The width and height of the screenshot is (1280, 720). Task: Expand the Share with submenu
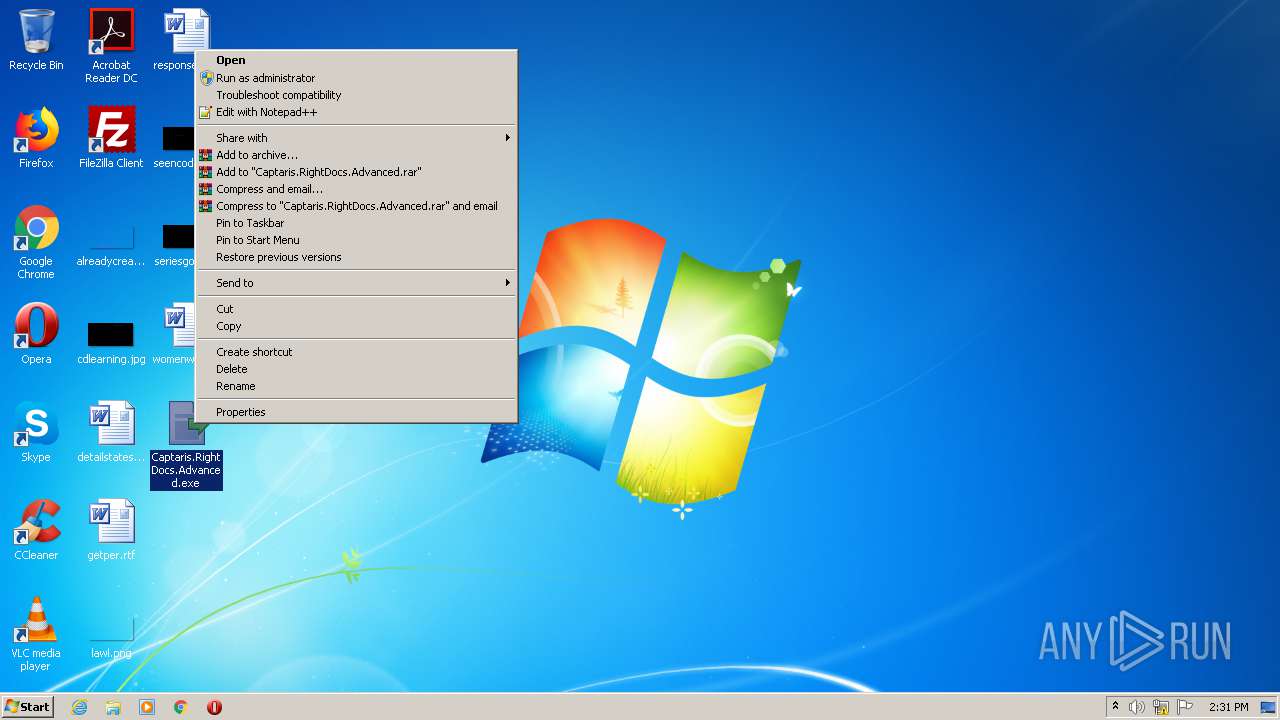(356, 138)
